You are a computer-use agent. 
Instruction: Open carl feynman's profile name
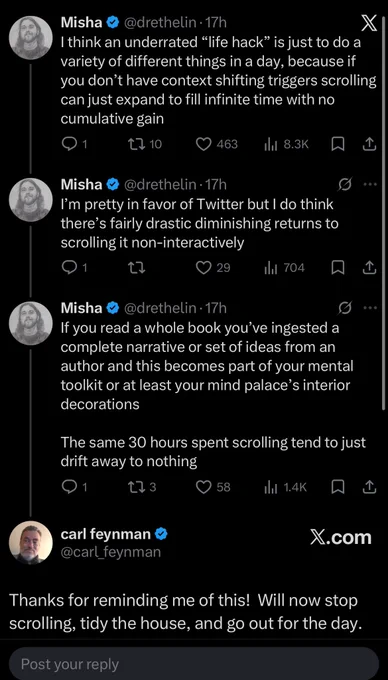tap(105, 534)
